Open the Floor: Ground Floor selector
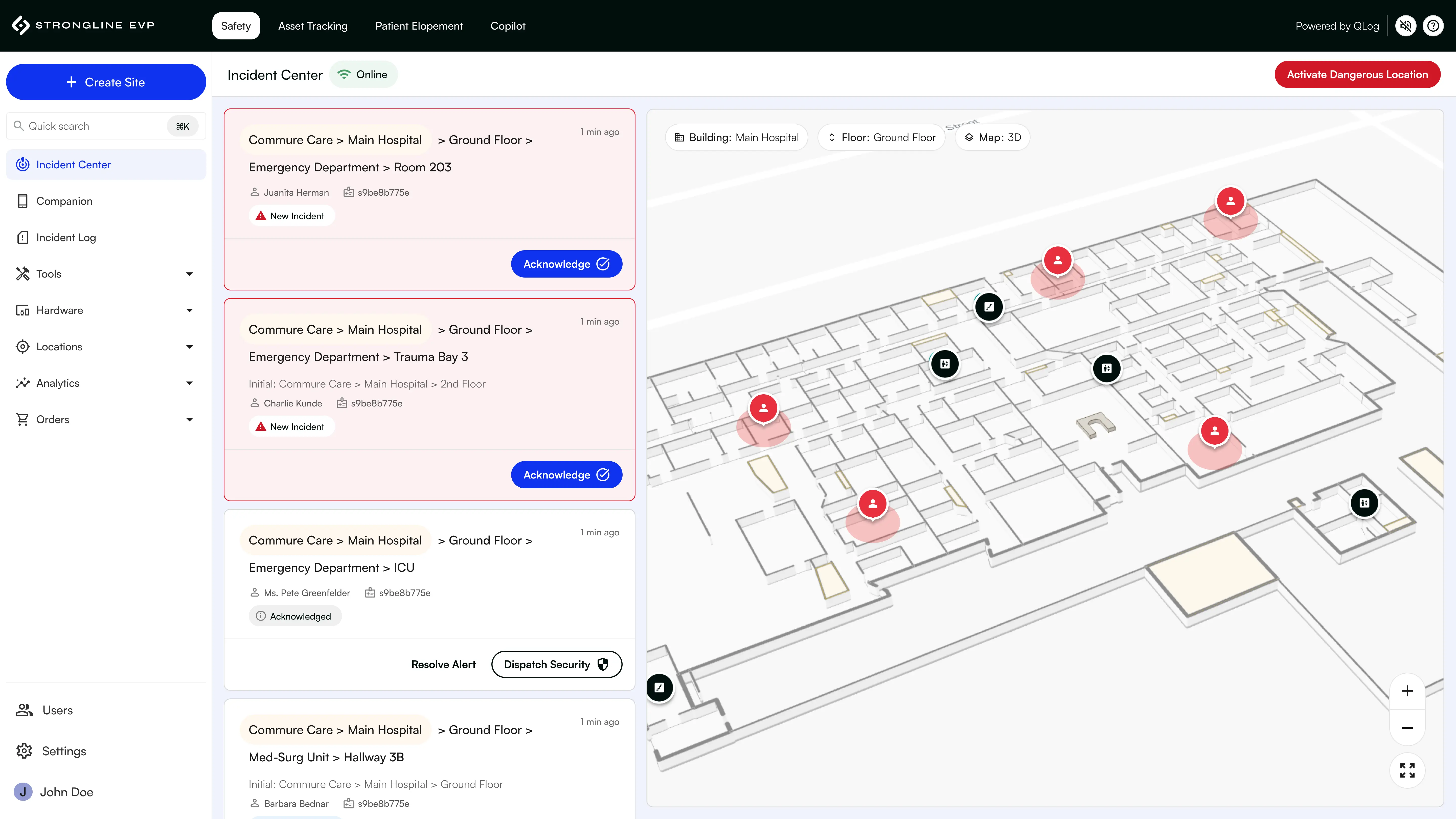 click(881, 137)
